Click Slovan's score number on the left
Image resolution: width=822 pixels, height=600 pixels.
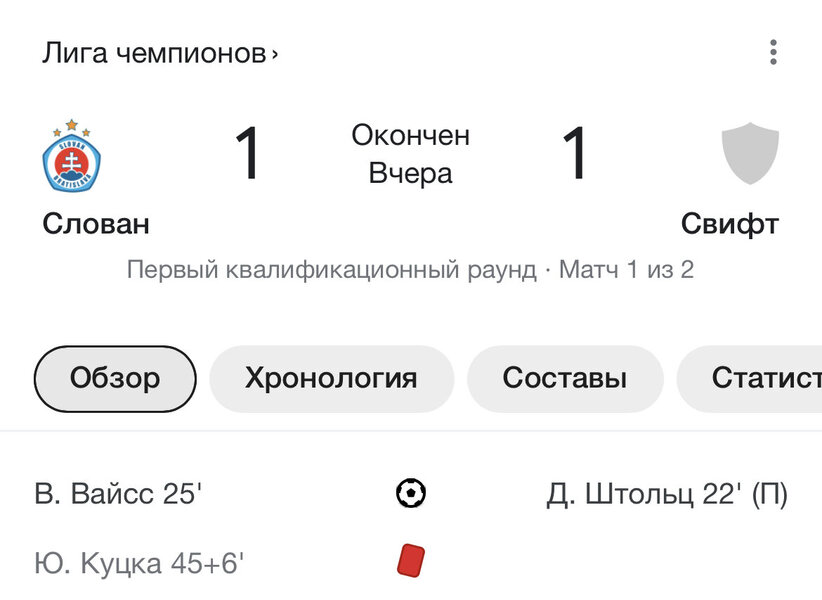pos(248,154)
